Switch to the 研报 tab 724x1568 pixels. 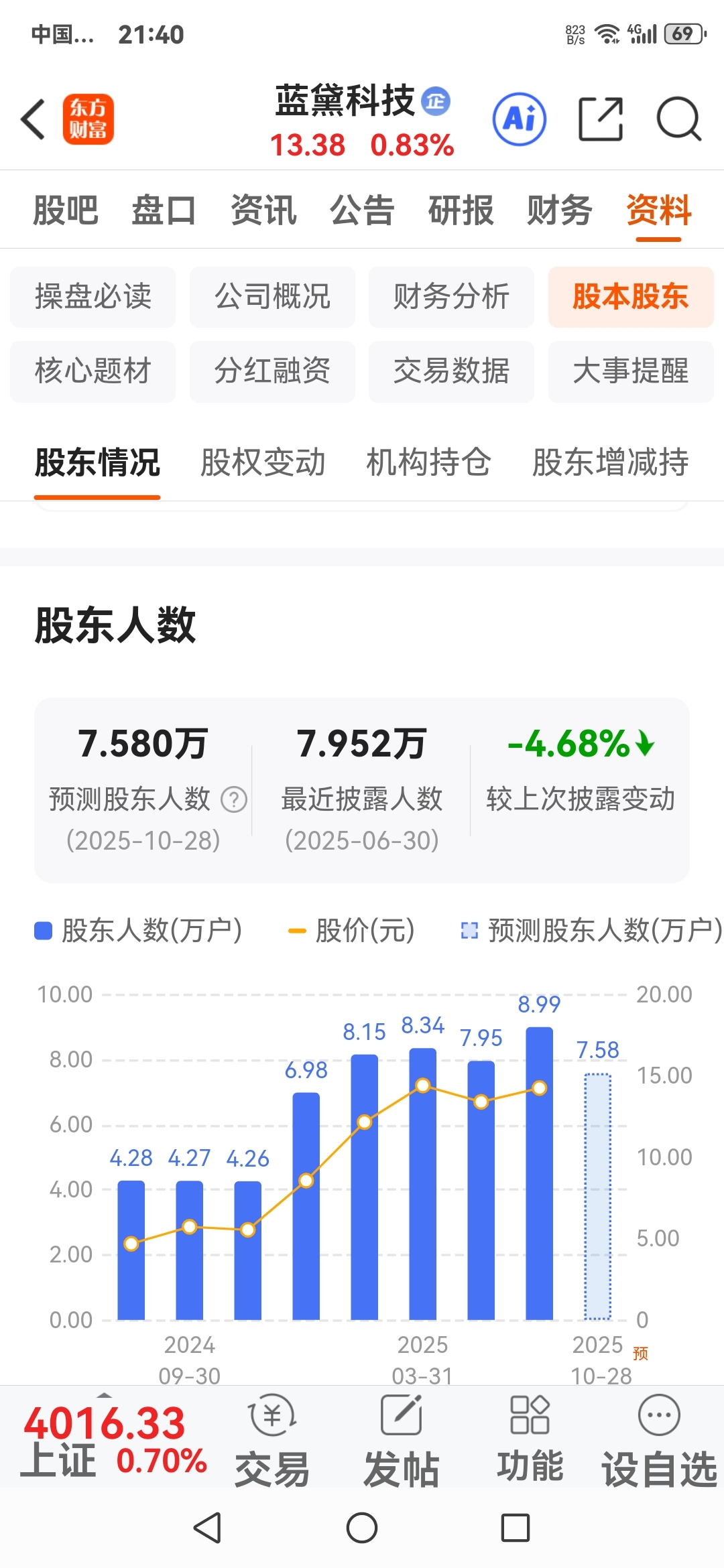pyautogui.click(x=461, y=210)
